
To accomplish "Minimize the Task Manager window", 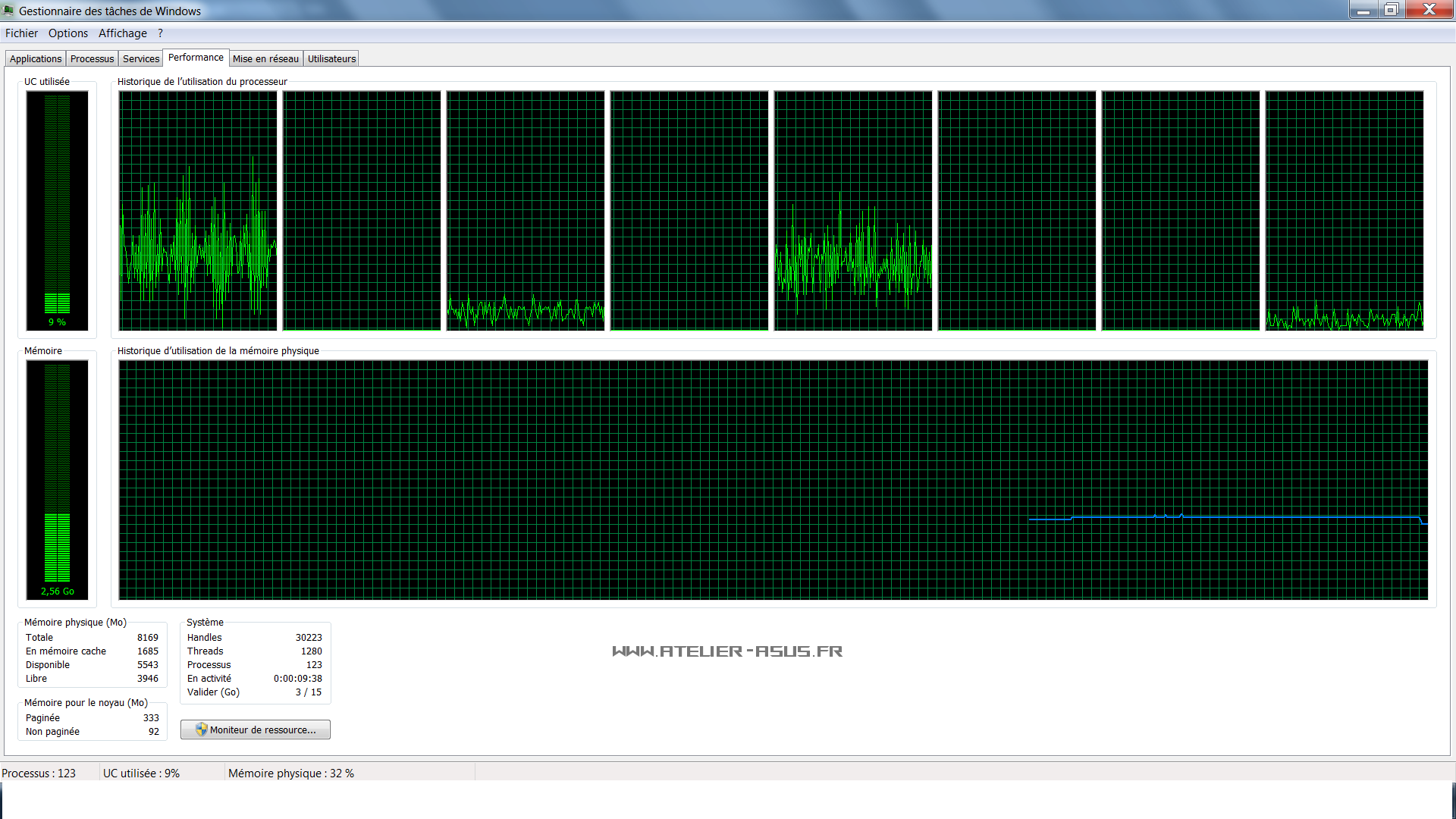I will tap(1363, 10).
